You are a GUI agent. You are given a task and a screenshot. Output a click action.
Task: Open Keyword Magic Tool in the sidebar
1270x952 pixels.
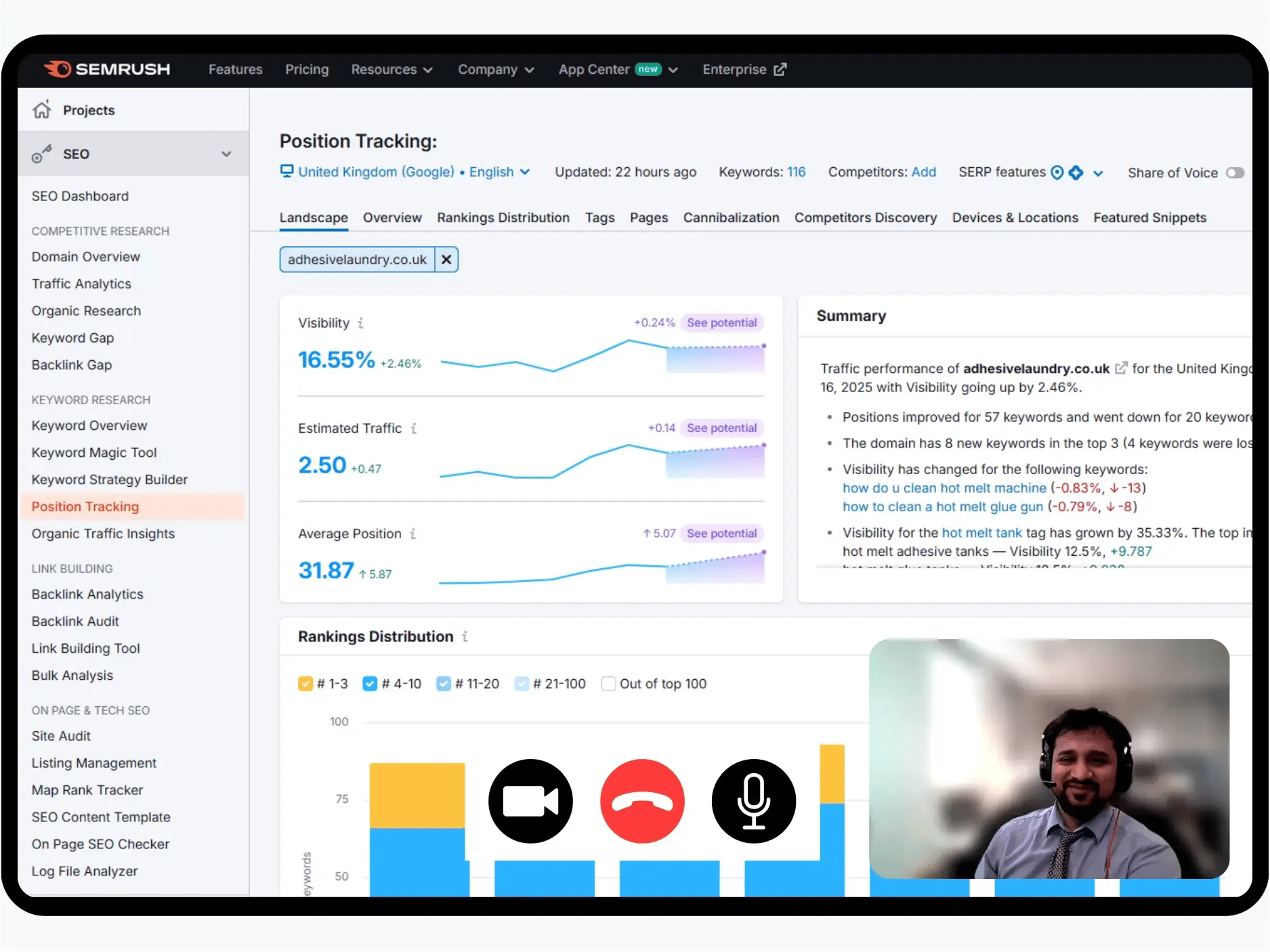[x=93, y=452]
